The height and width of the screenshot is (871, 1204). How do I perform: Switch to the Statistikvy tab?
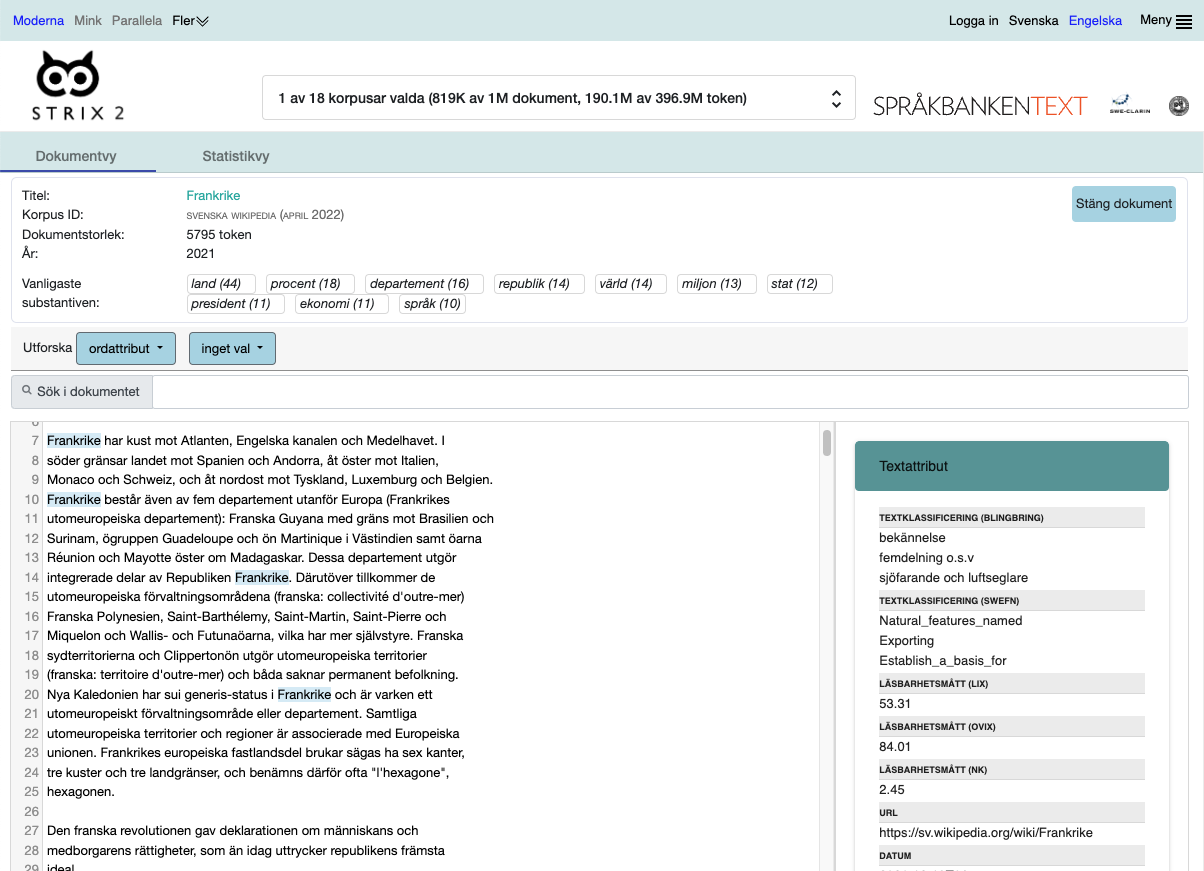click(236, 156)
